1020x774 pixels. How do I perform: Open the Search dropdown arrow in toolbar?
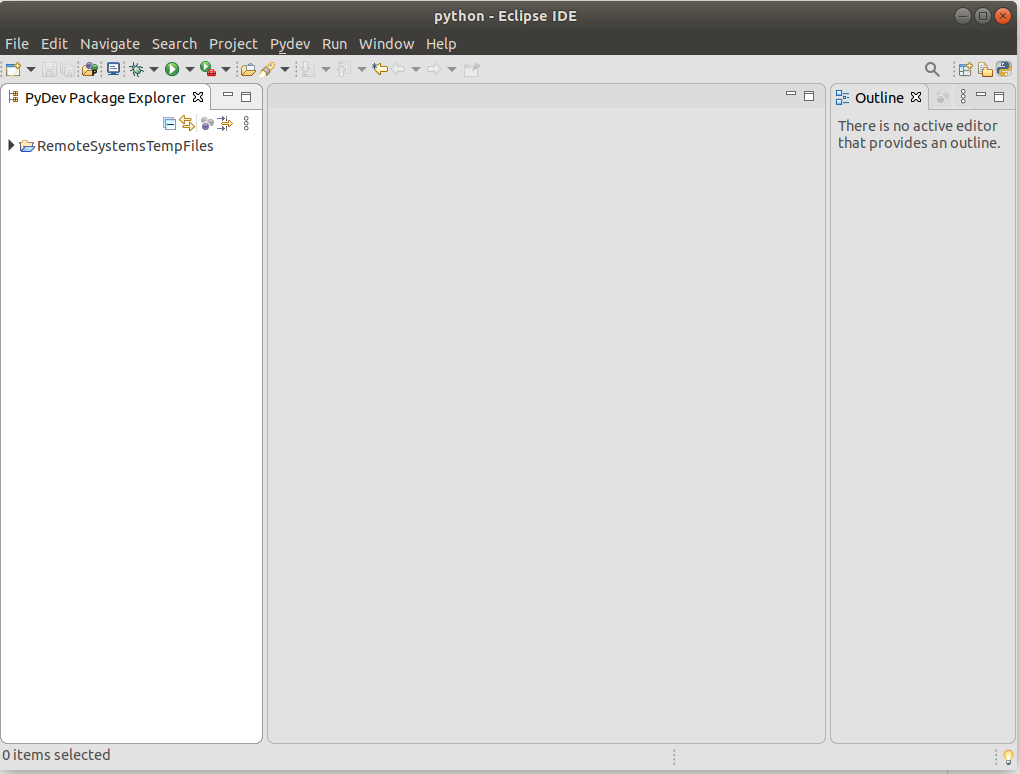pyautogui.click(x=285, y=69)
